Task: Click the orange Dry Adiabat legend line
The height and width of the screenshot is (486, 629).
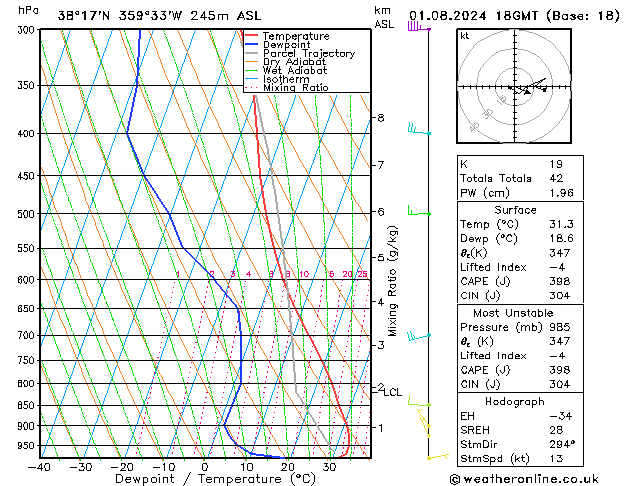Action: 251,62
